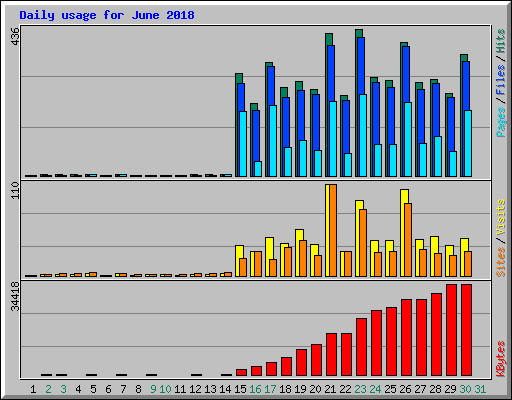Click the cyan pages bar for day 15

pos(243,144)
